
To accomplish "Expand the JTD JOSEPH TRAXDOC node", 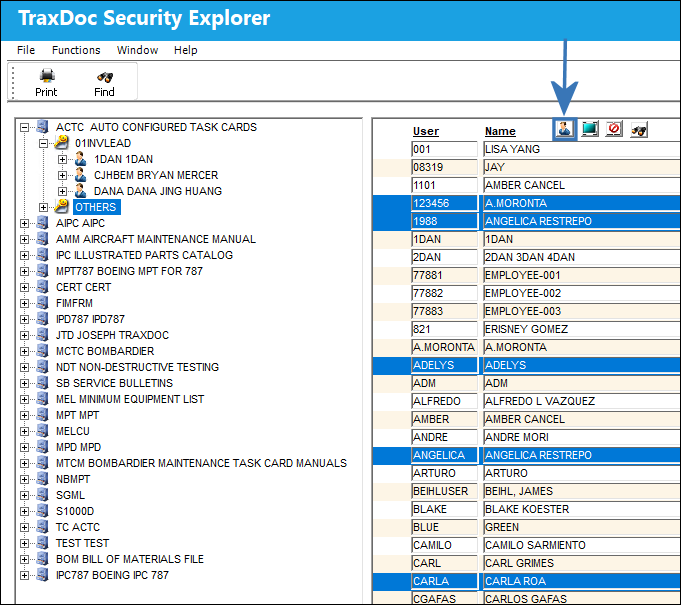I will [x=24, y=335].
